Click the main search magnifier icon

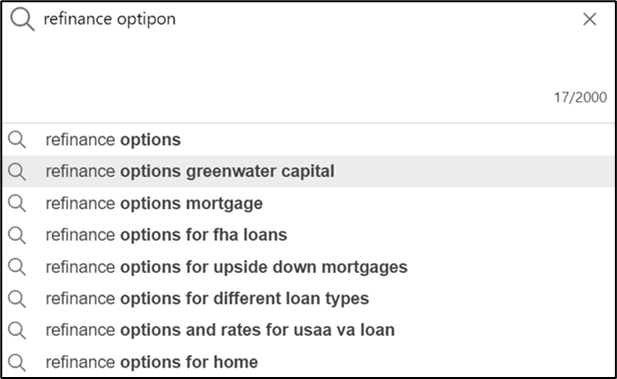tap(22, 19)
